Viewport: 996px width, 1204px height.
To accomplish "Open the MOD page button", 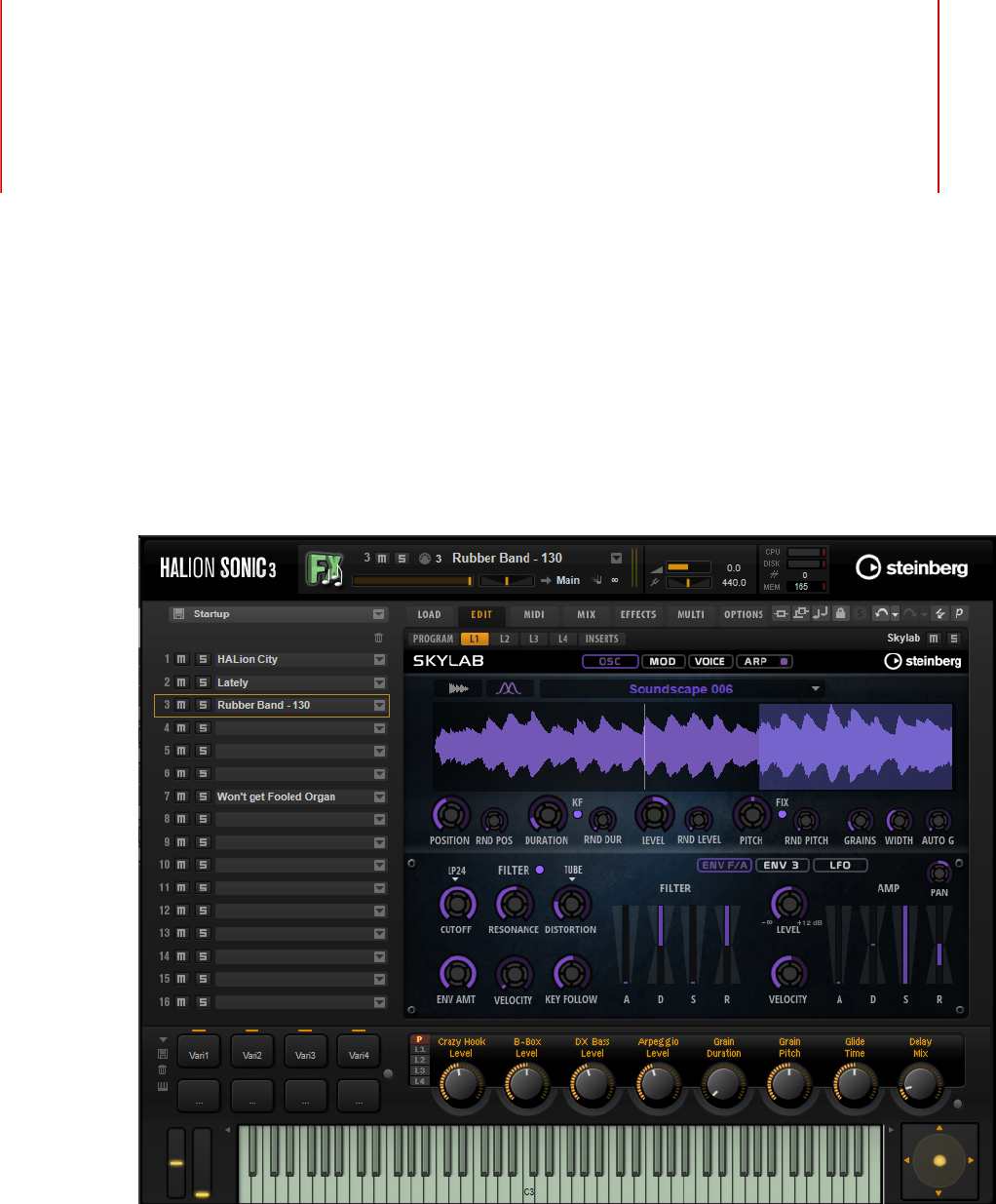I will tap(663, 661).
